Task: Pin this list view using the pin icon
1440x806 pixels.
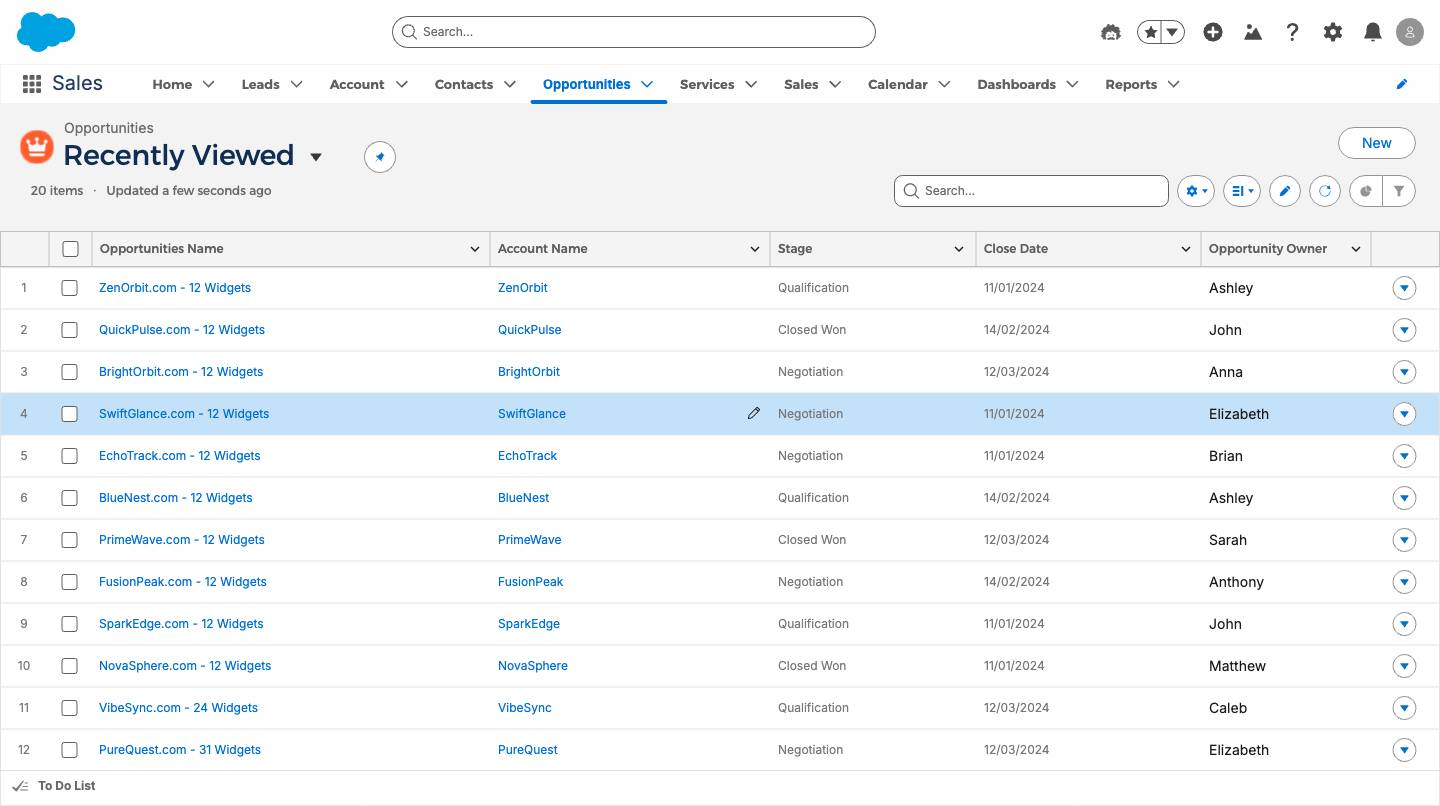Action: [x=380, y=157]
